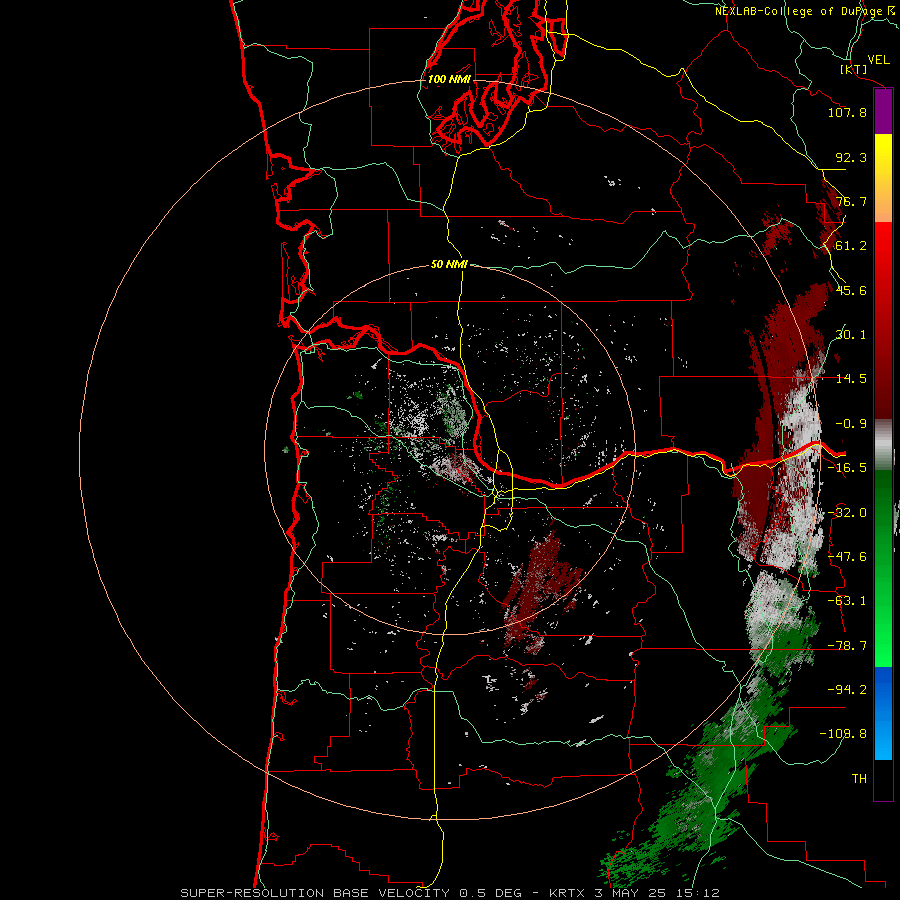Image resolution: width=900 pixels, height=900 pixels.
Task: Pick the yellow-orange segment of the color bar
Action: pos(883,178)
